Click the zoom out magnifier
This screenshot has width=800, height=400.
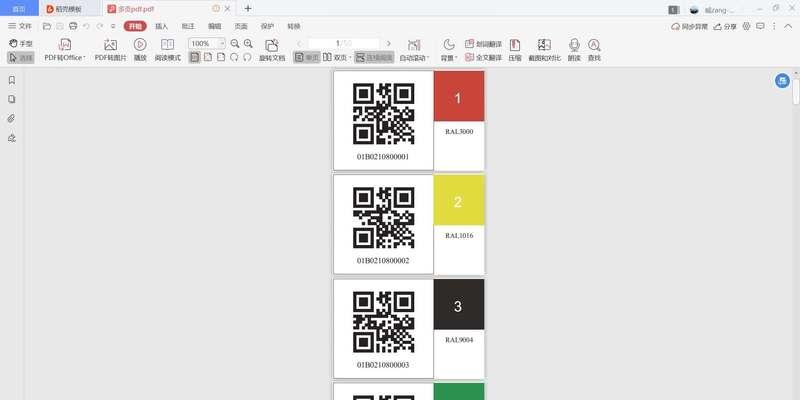pos(235,43)
